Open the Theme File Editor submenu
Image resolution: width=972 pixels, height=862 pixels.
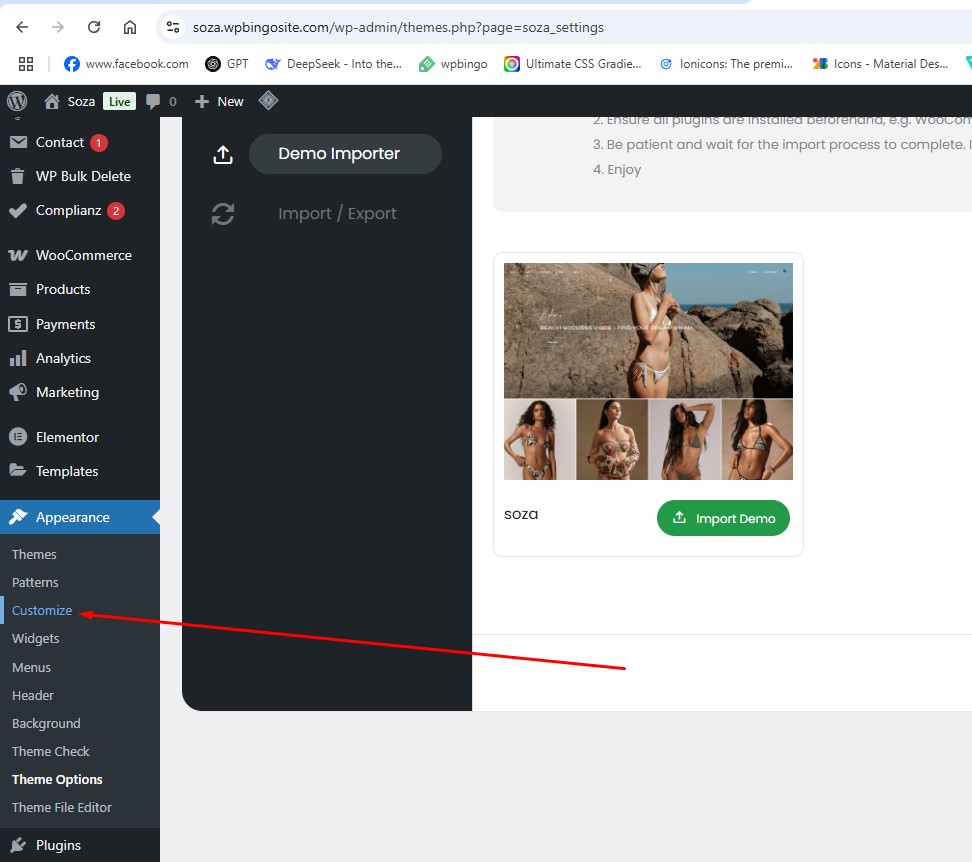[x=62, y=807]
